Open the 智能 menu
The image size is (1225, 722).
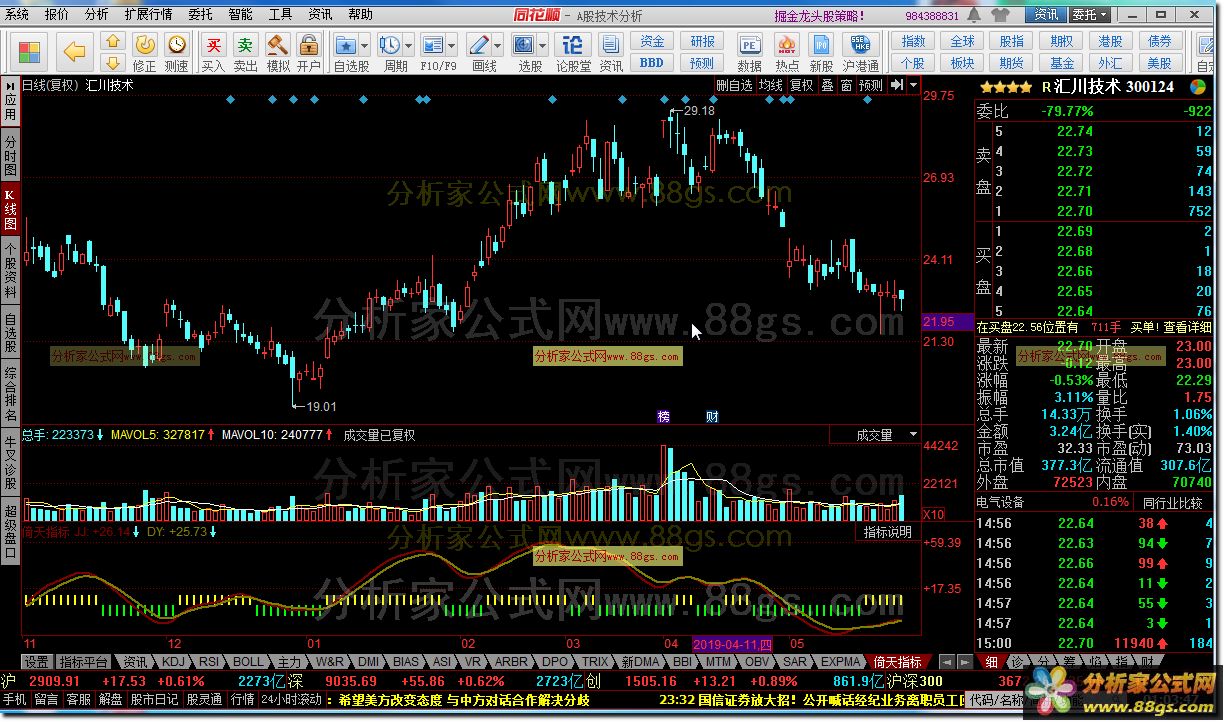(x=241, y=15)
